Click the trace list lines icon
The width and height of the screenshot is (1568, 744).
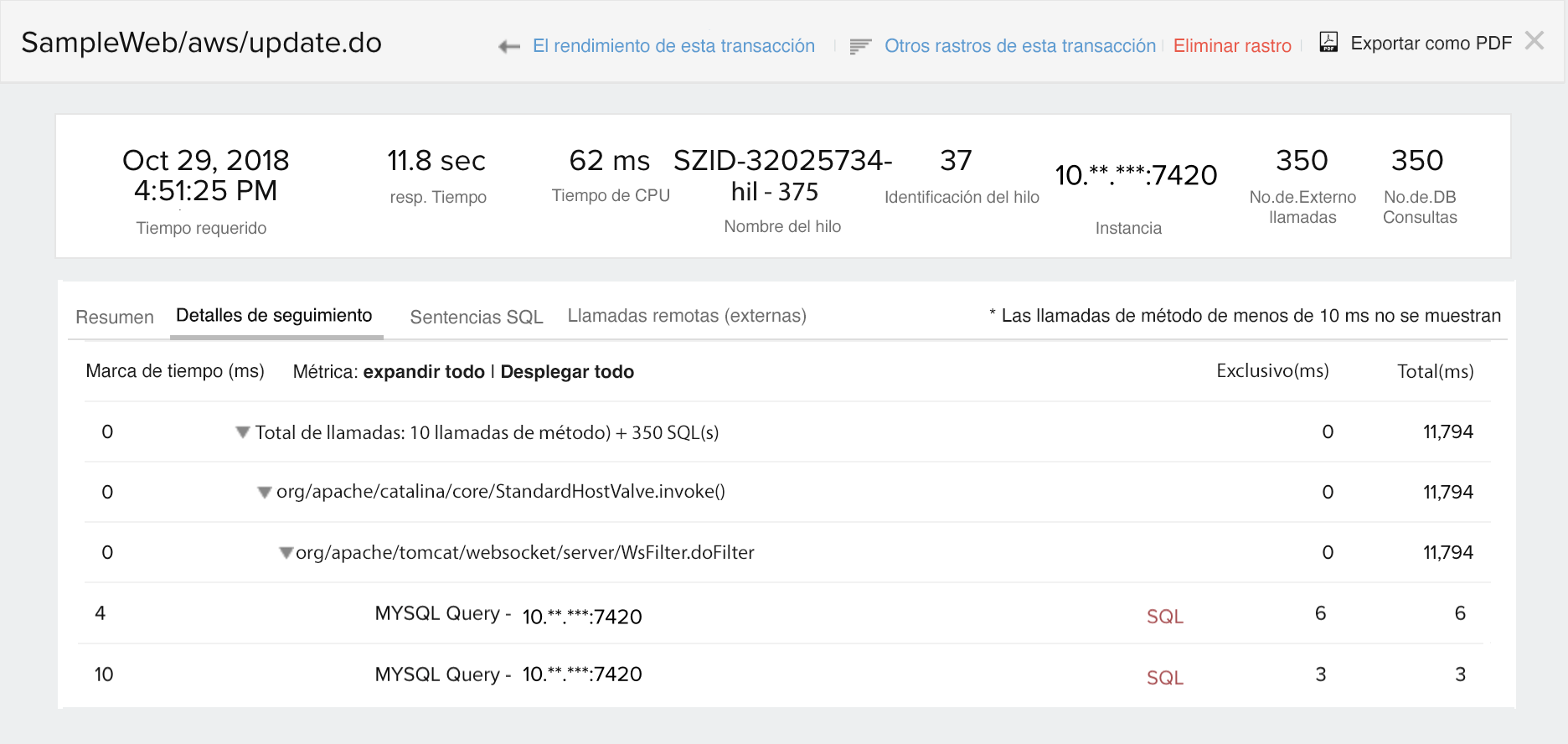pyautogui.click(x=860, y=47)
